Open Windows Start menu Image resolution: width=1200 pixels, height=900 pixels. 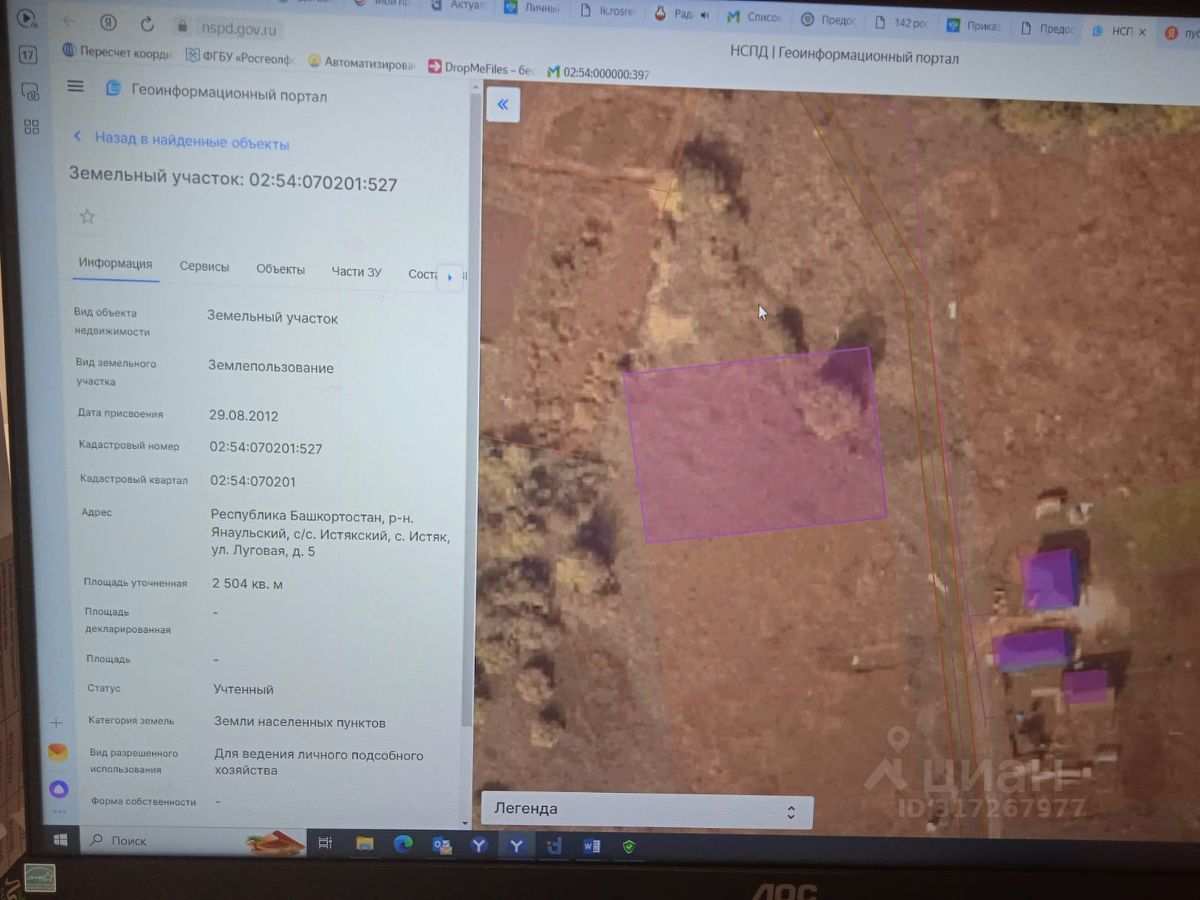tap(61, 838)
